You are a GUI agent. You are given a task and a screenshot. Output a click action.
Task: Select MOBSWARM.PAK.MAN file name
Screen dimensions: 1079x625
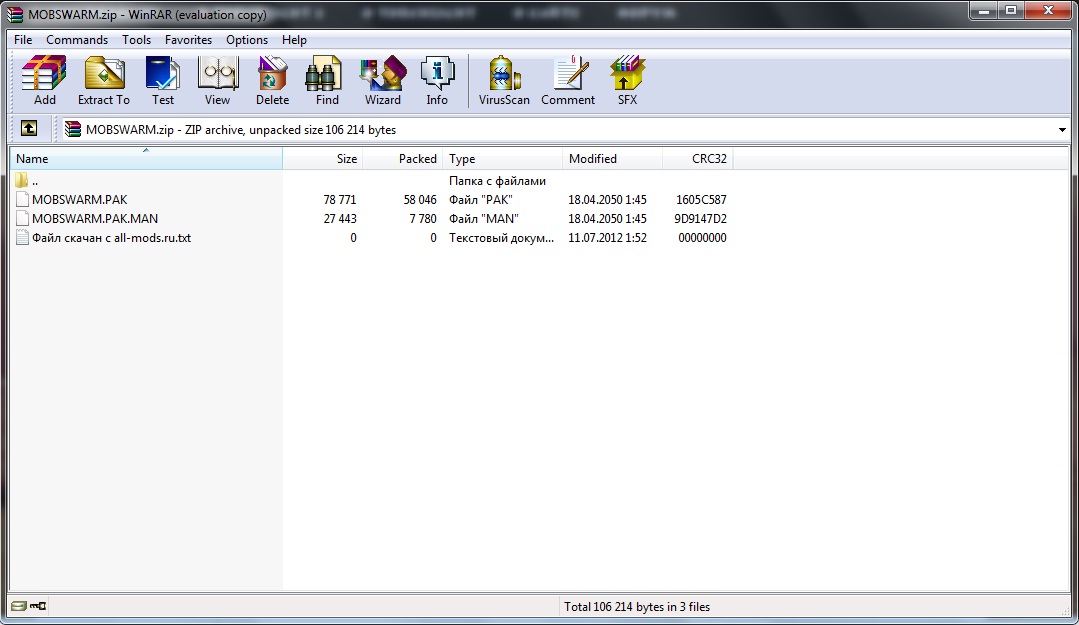pyautogui.click(x=95, y=219)
